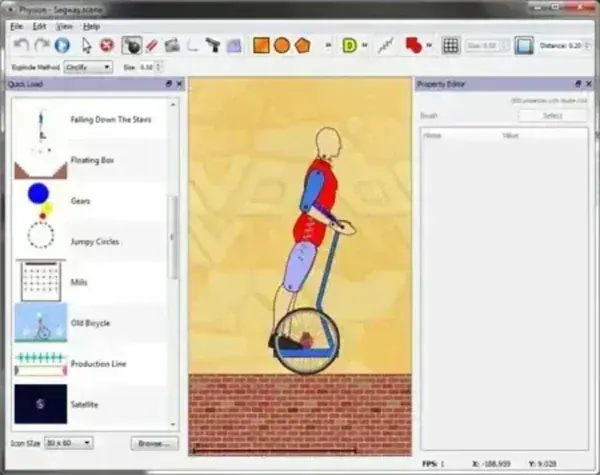600x475 pixels.
Task: Load the Old Bicycle scene
Action: (x=90, y=323)
